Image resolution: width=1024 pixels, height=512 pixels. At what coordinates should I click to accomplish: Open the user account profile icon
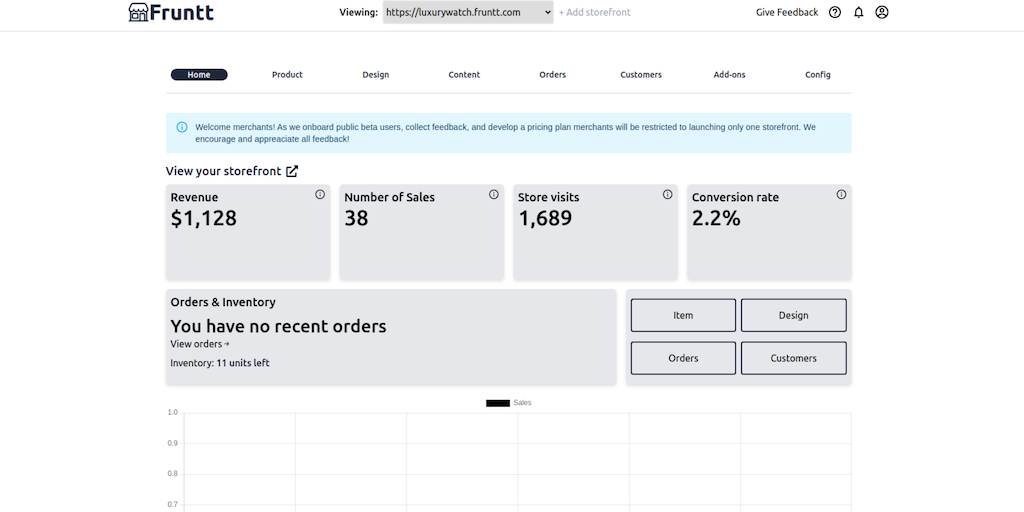pyautogui.click(x=881, y=13)
